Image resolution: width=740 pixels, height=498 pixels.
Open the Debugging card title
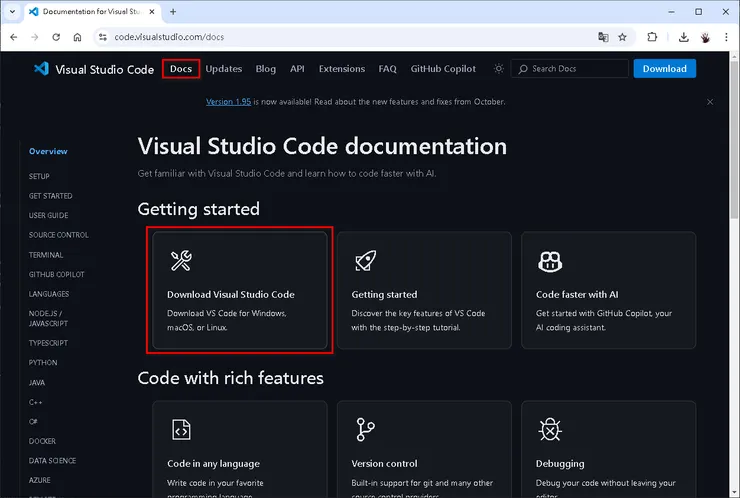(x=560, y=464)
